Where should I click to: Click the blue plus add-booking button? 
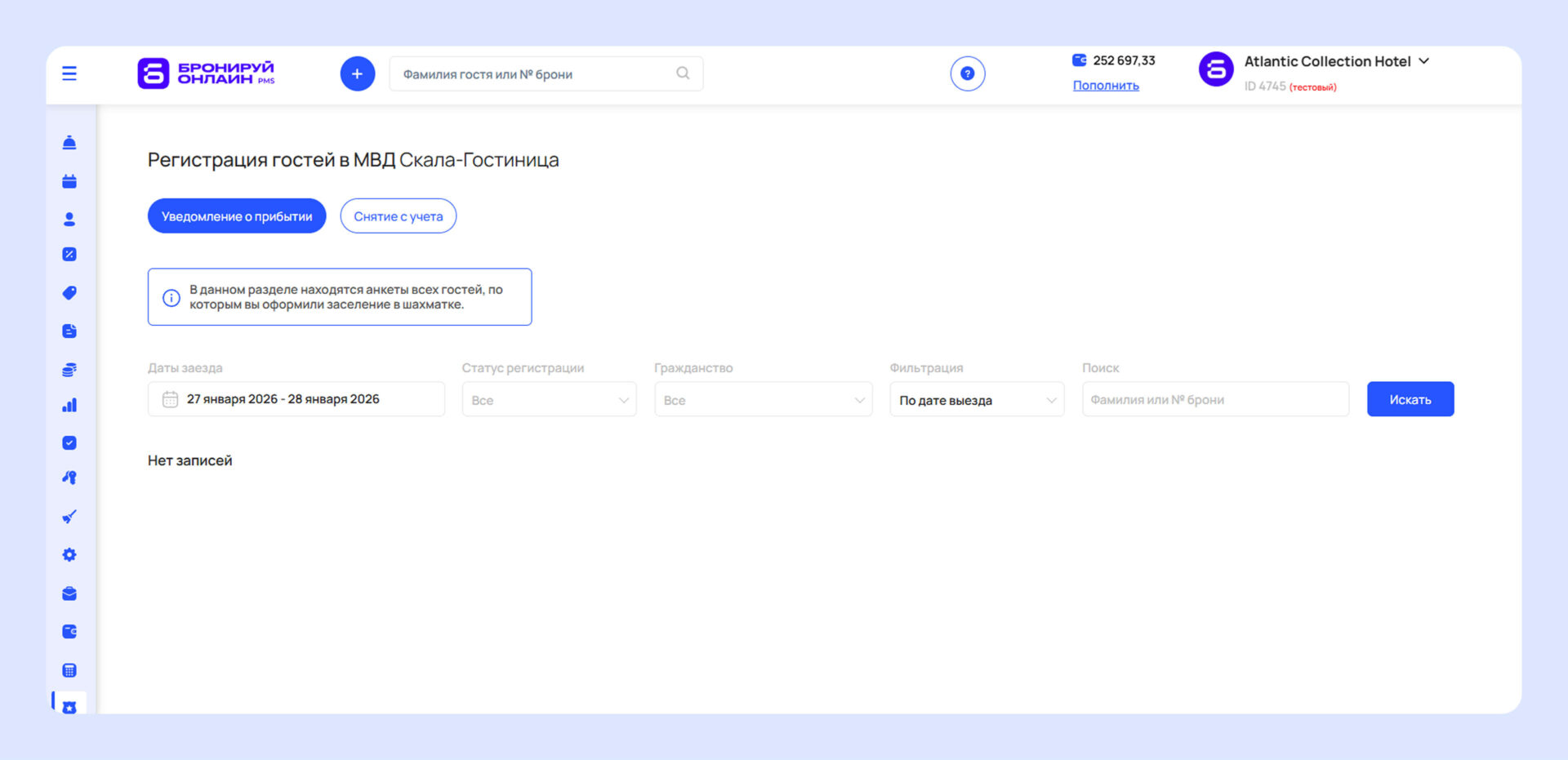(357, 73)
